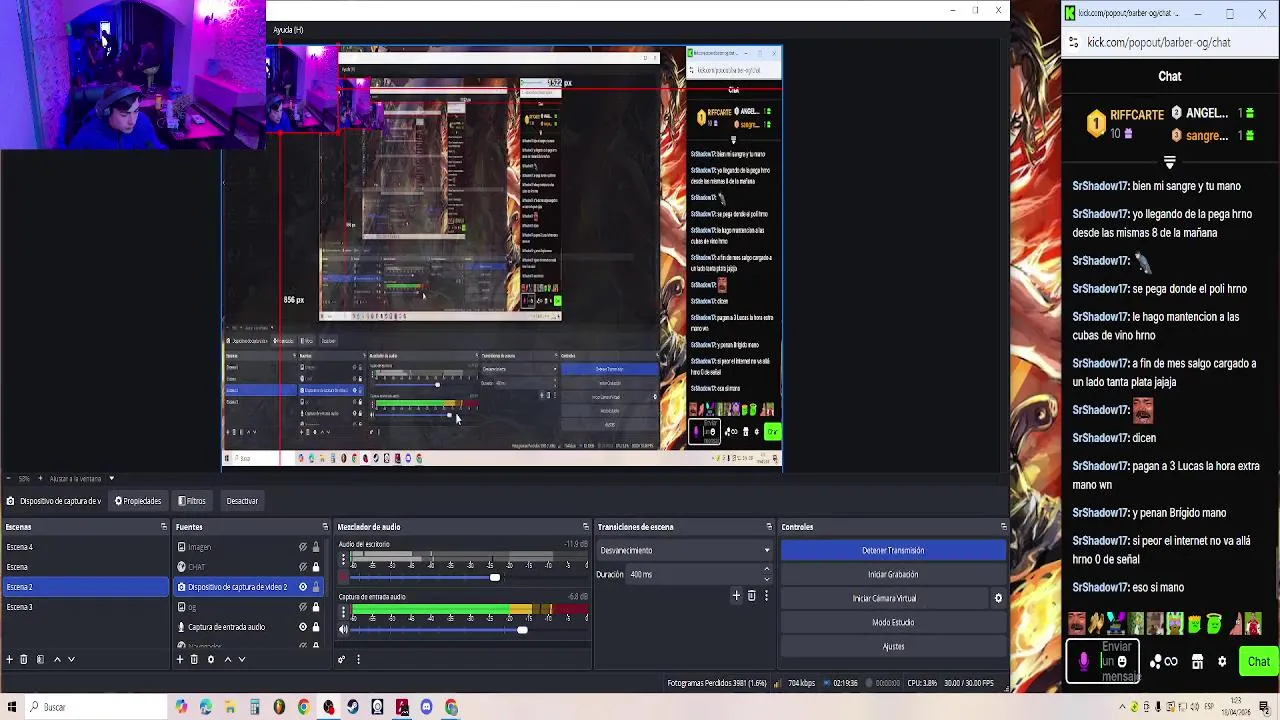Screen dimensions: 1280x720
Task: Open the shop icon in Kick chat
Action: coord(1197,662)
